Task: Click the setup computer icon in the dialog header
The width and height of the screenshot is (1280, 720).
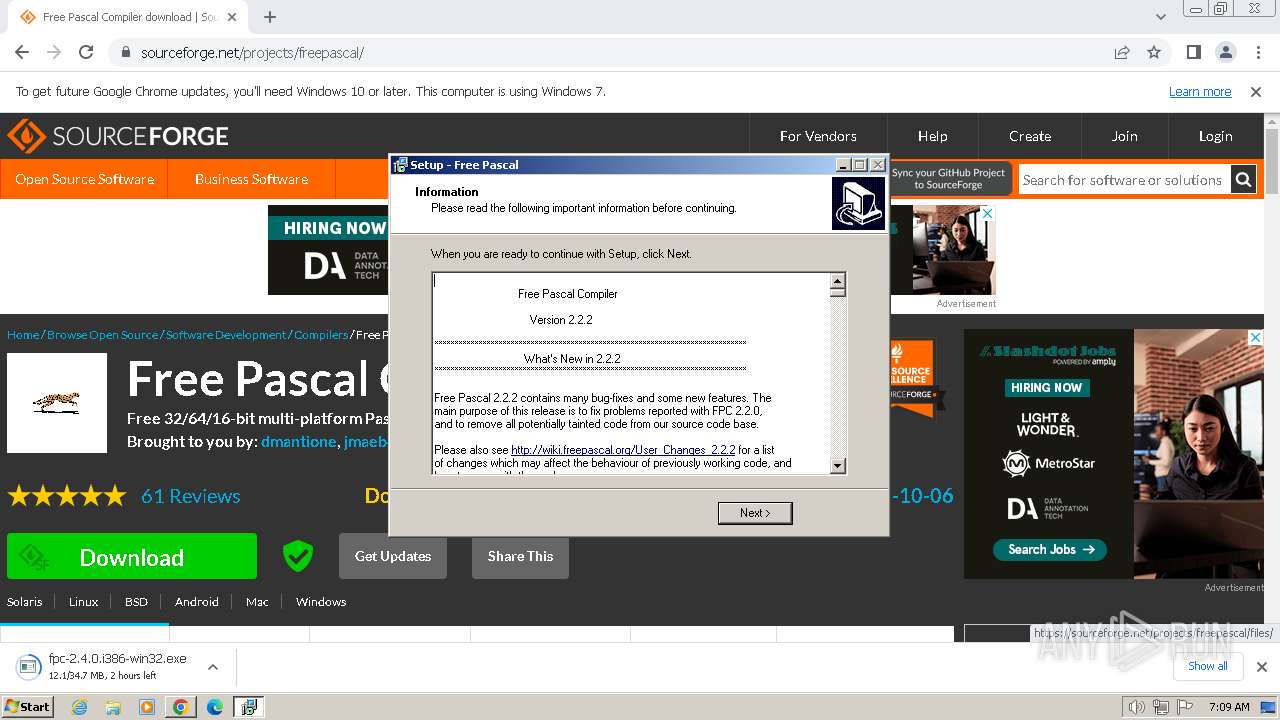Action: pos(858,203)
